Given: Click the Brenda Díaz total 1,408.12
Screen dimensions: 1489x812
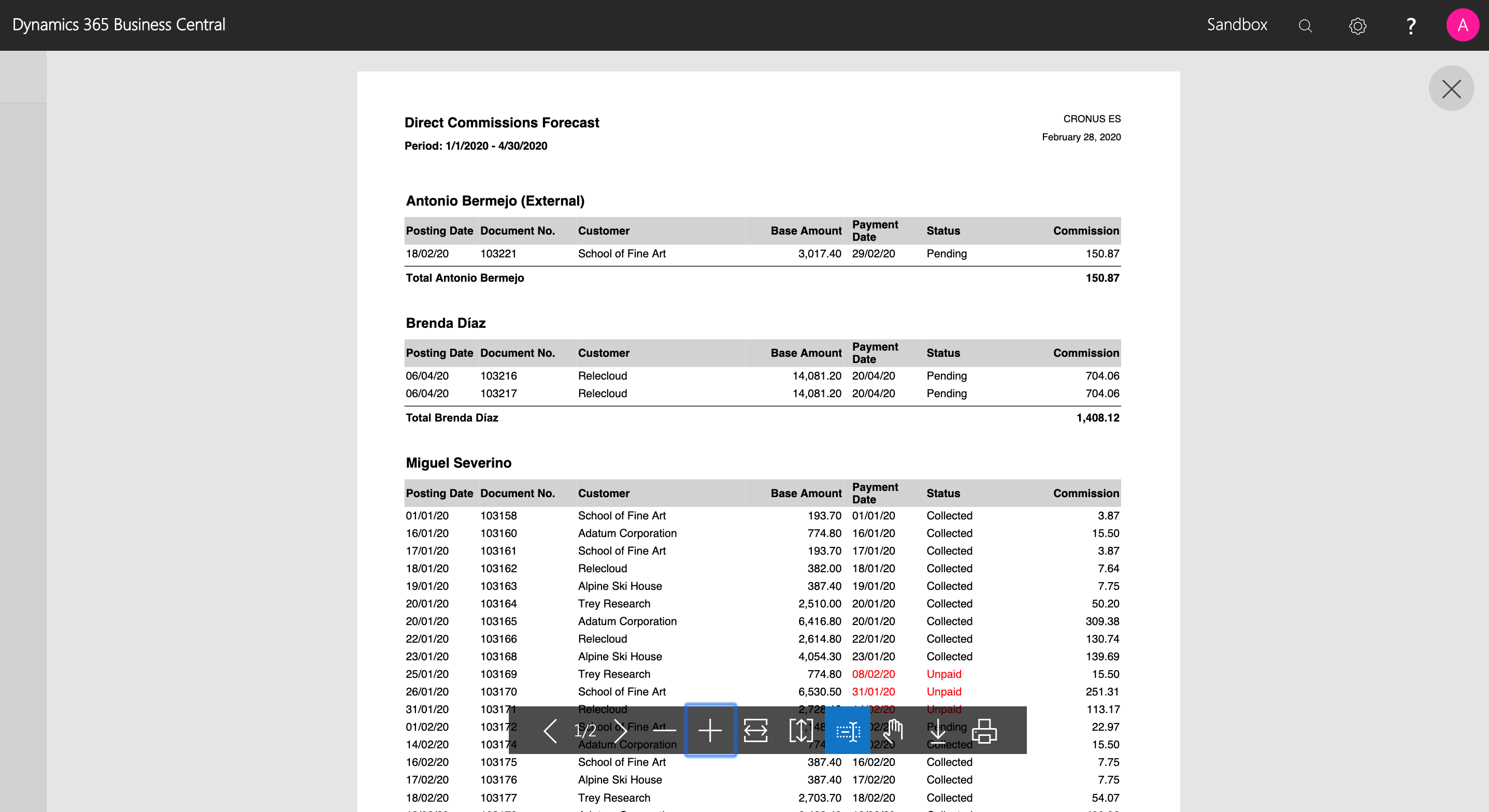Looking at the screenshot, I should pyautogui.click(x=1097, y=417).
